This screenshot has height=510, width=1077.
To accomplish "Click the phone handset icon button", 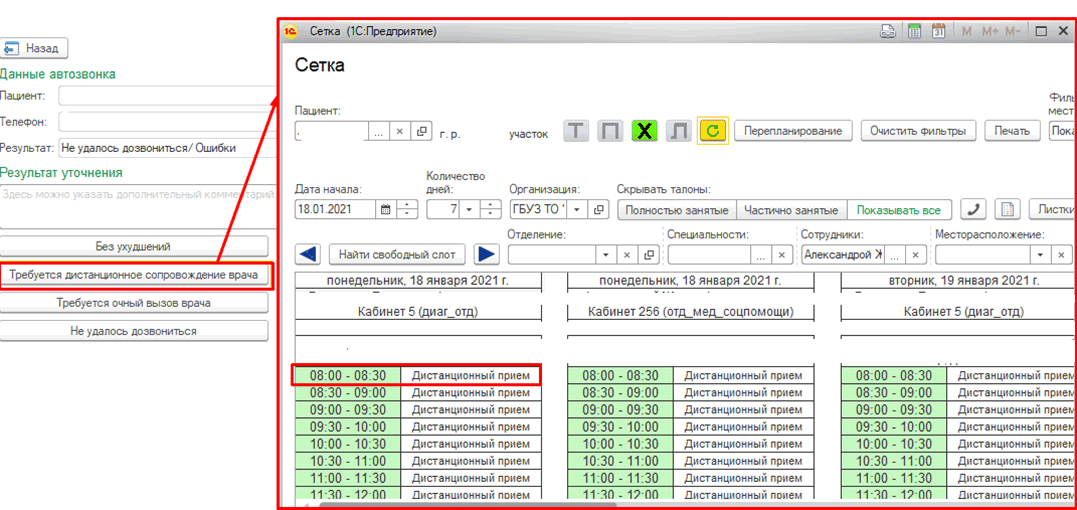I will coord(974,210).
